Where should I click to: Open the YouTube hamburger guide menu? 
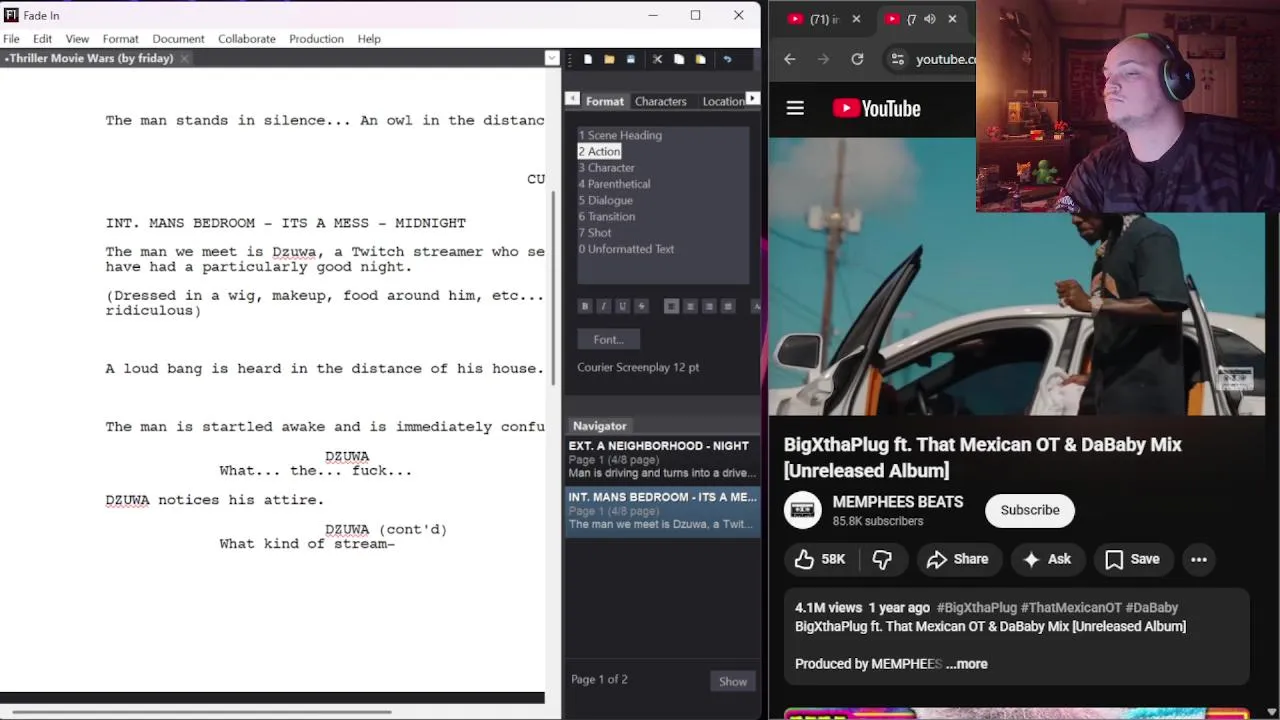pos(795,108)
